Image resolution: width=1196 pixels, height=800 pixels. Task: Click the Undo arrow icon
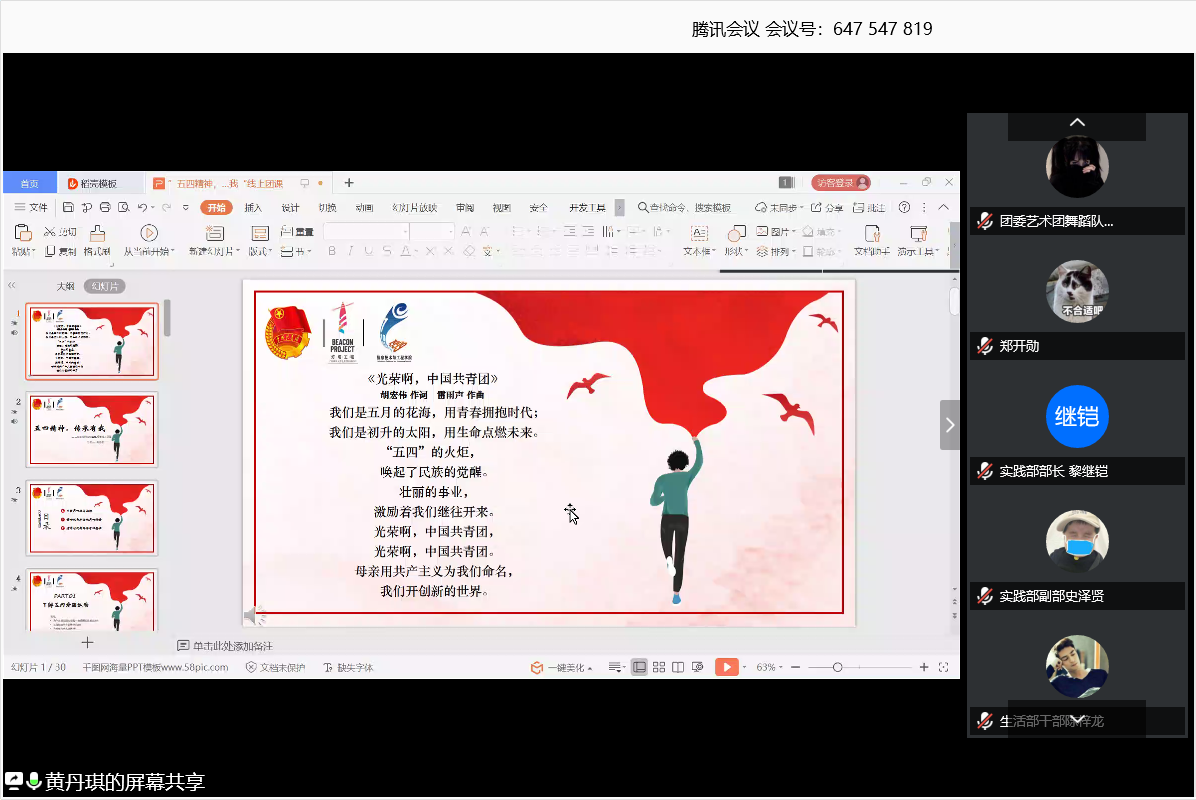pyautogui.click(x=142, y=208)
